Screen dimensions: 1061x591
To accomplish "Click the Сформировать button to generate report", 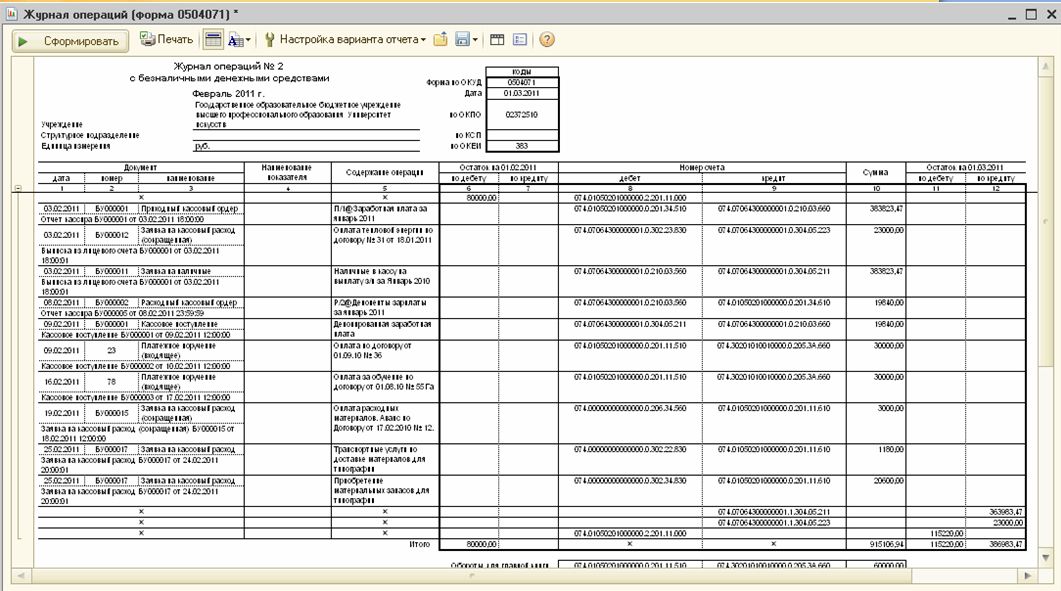I will 69,41.
